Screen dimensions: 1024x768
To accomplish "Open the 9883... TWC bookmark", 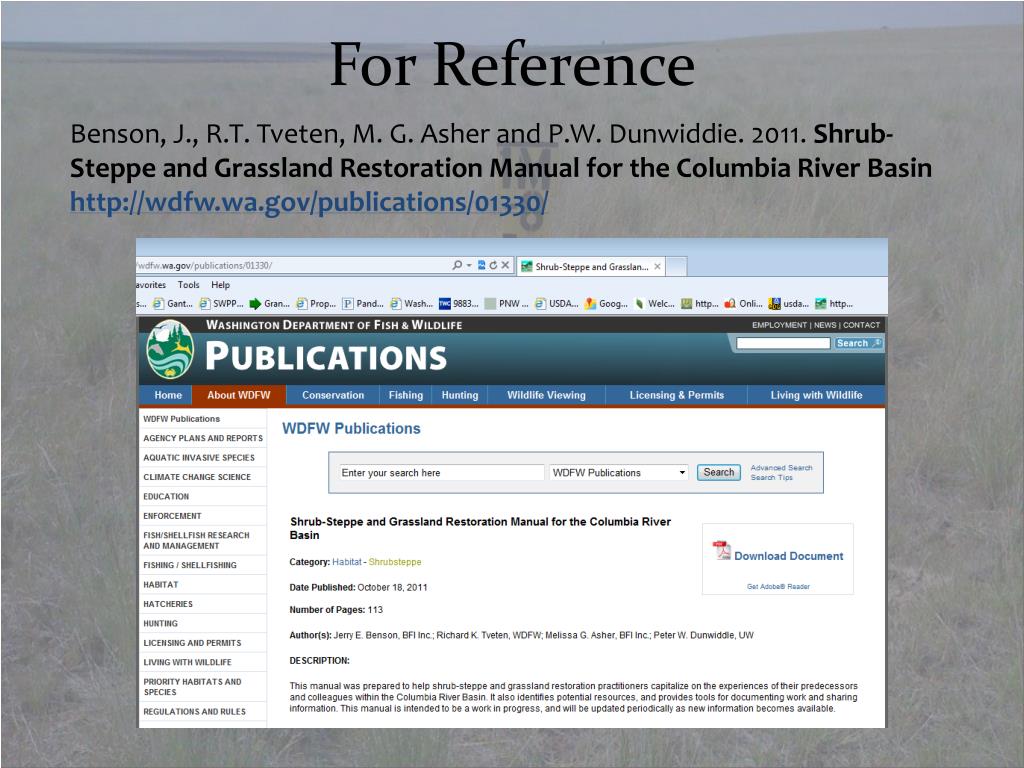I will click(x=459, y=304).
